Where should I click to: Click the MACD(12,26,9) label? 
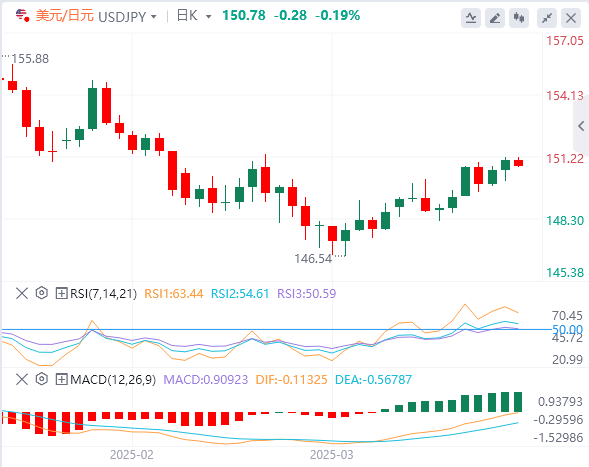[x=113, y=379]
